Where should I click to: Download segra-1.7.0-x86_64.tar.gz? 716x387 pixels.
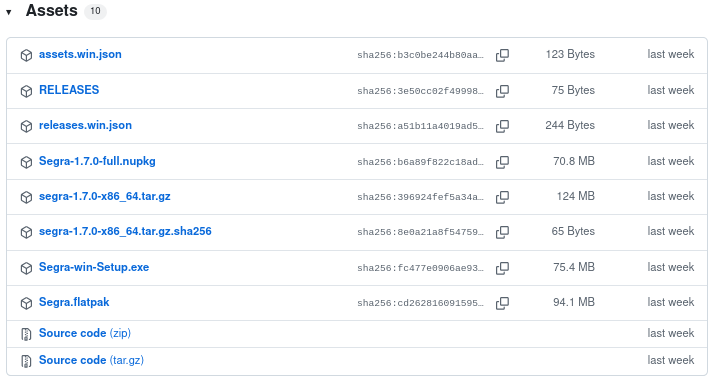[105, 197]
